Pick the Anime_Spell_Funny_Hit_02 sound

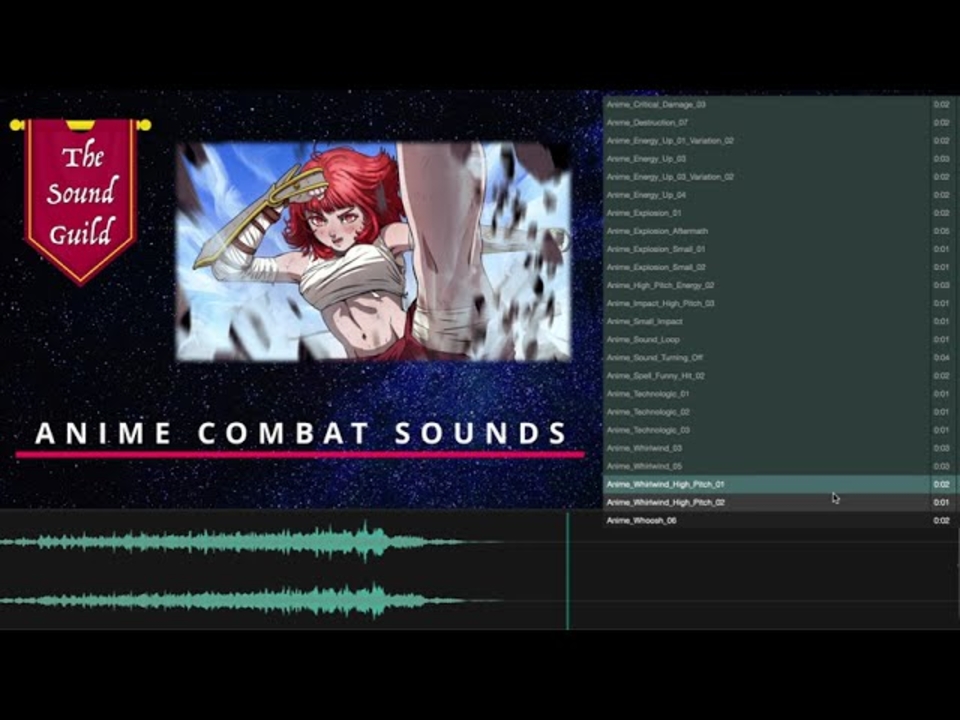(x=700, y=375)
